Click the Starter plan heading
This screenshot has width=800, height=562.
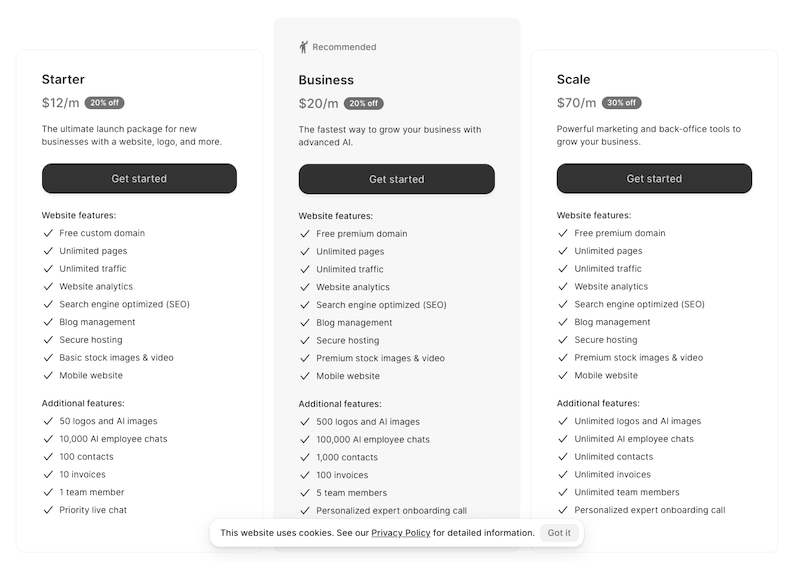(63, 79)
